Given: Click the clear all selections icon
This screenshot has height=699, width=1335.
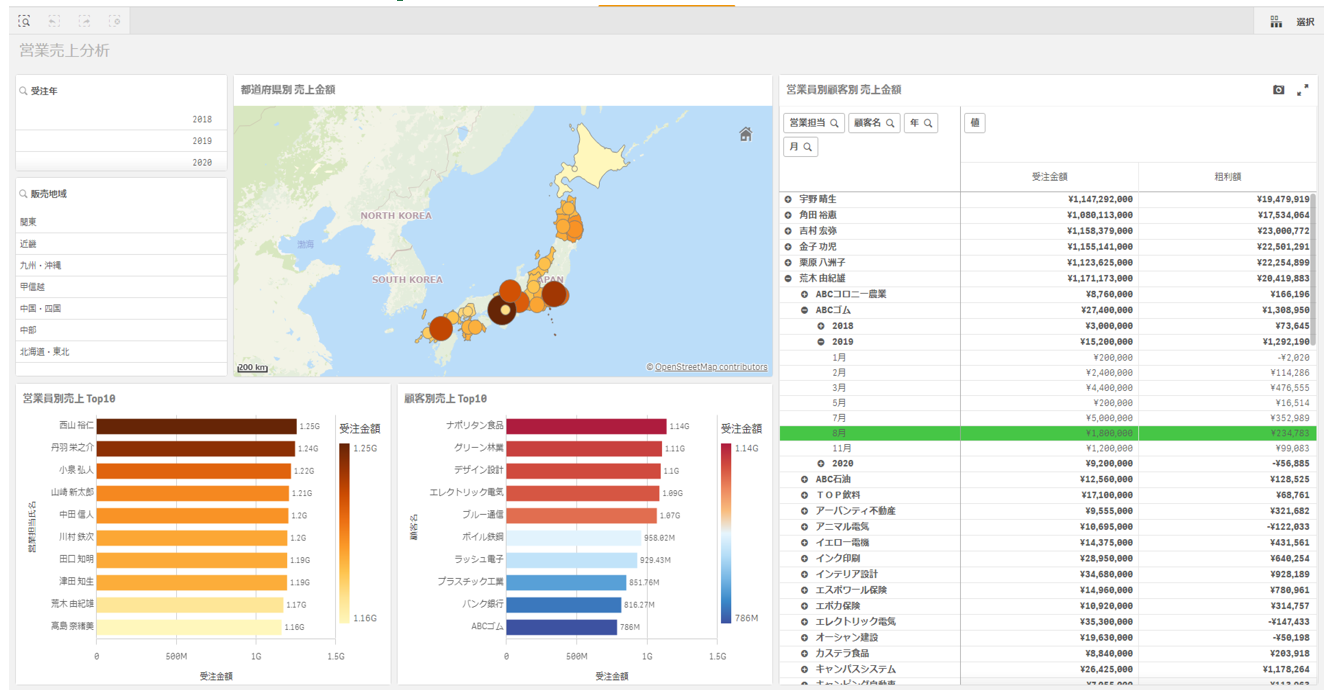Looking at the screenshot, I should (x=115, y=21).
